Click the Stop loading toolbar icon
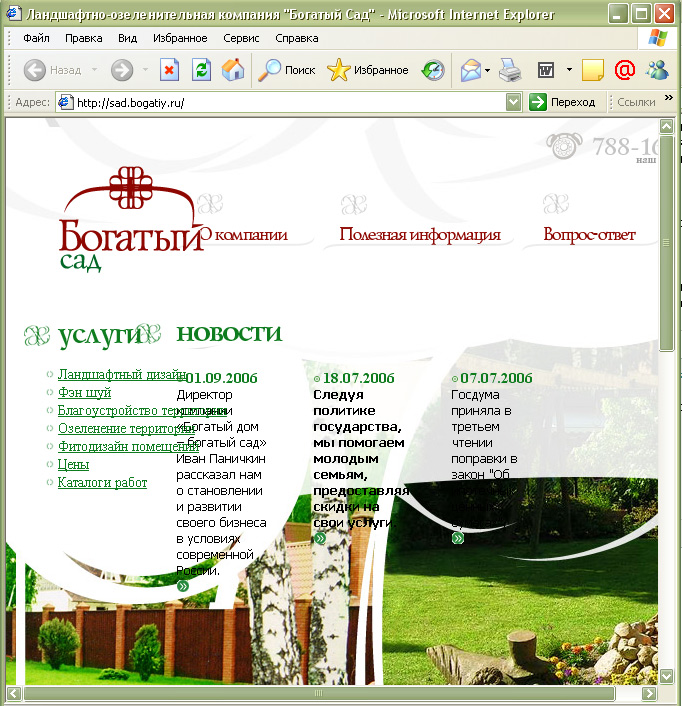Screen dimensions: 682x706 pyautogui.click(x=170, y=70)
